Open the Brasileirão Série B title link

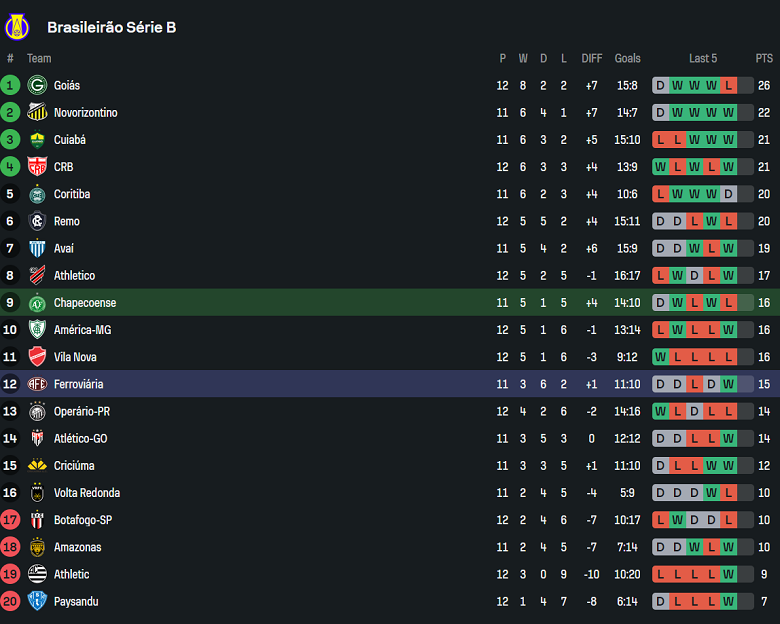click(x=111, y=27)
